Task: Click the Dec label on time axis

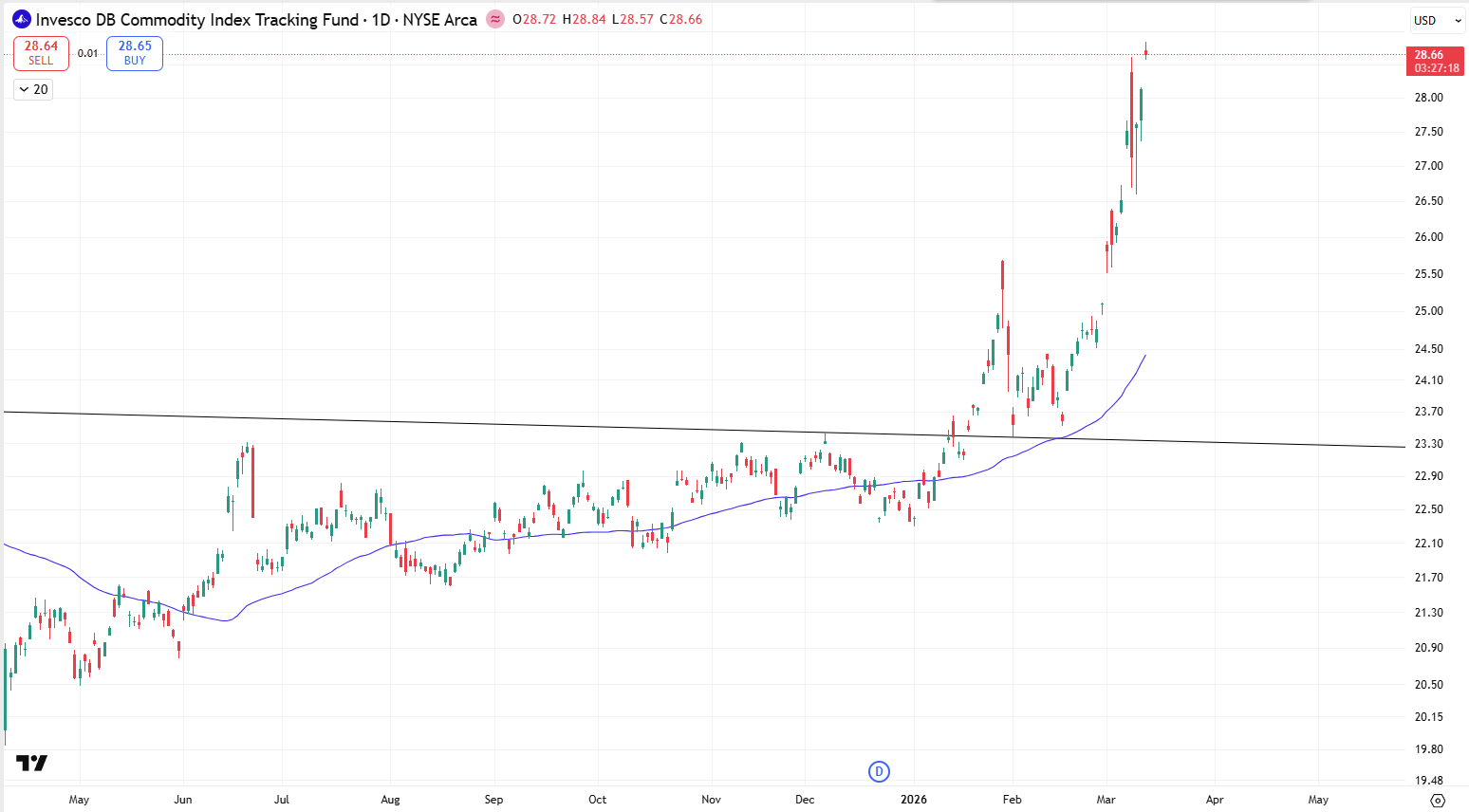Action: coord(805,800)
